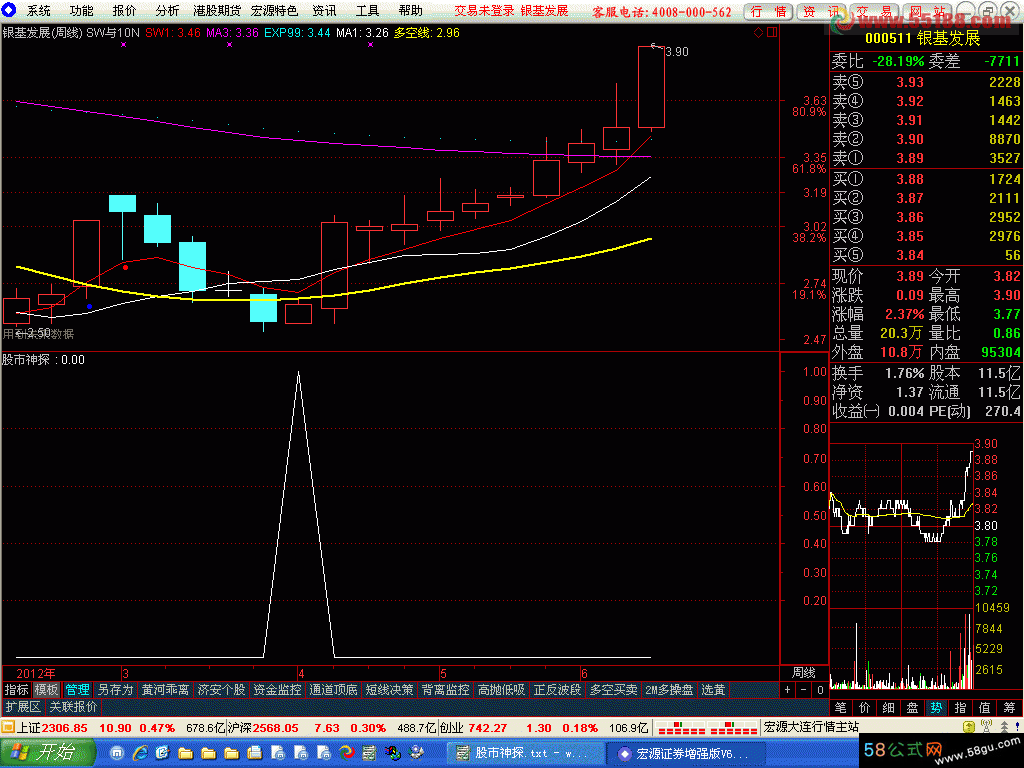This screenshot has width=1024, height=768.
Task: Open the 宏源特色 menu
Action: coord(274,11)
